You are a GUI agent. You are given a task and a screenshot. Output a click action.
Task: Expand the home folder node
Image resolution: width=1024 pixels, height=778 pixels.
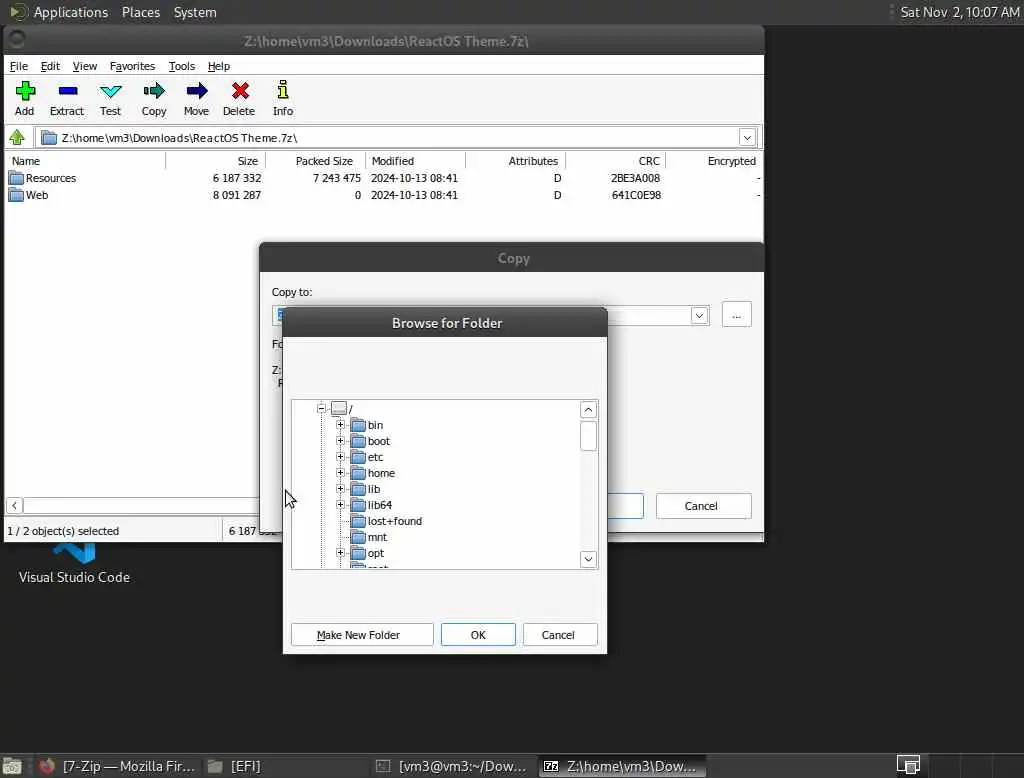340,472
